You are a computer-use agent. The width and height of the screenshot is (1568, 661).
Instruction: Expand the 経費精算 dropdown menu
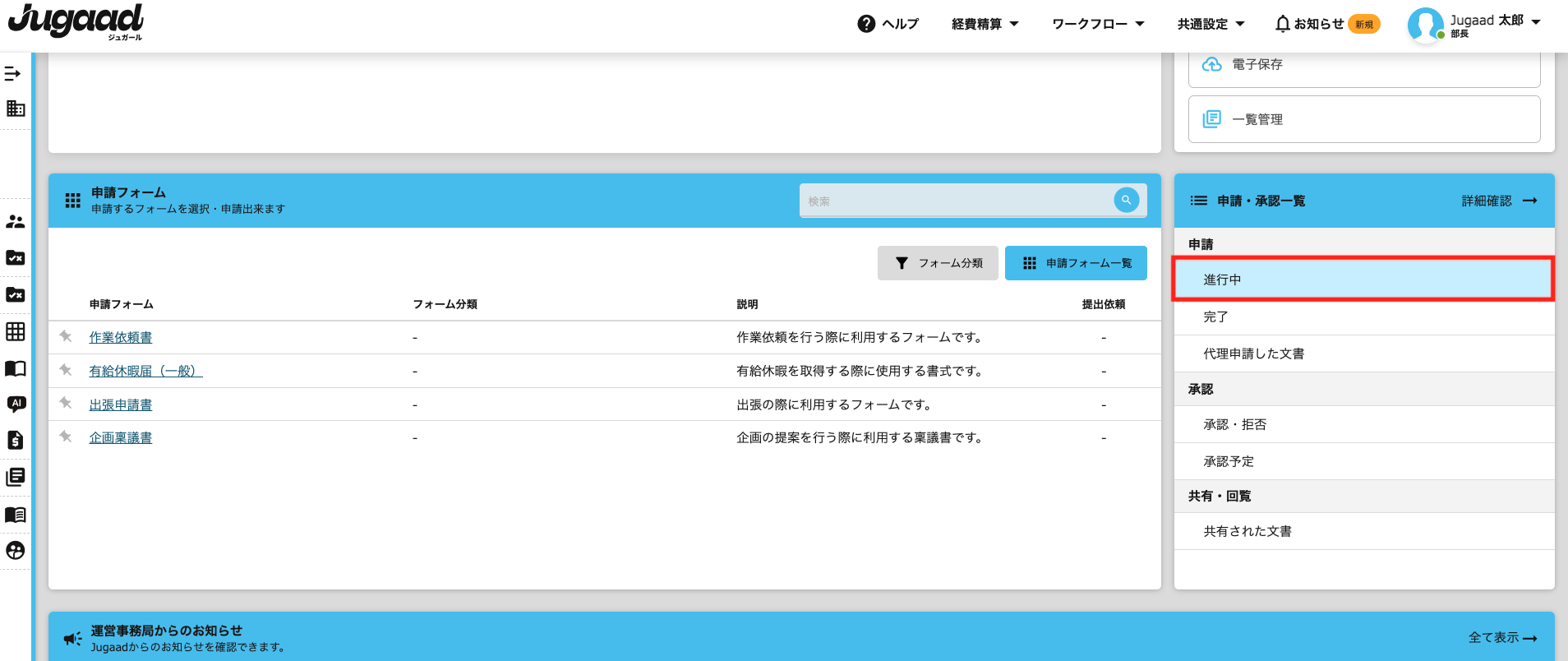[x=985, y=24]
